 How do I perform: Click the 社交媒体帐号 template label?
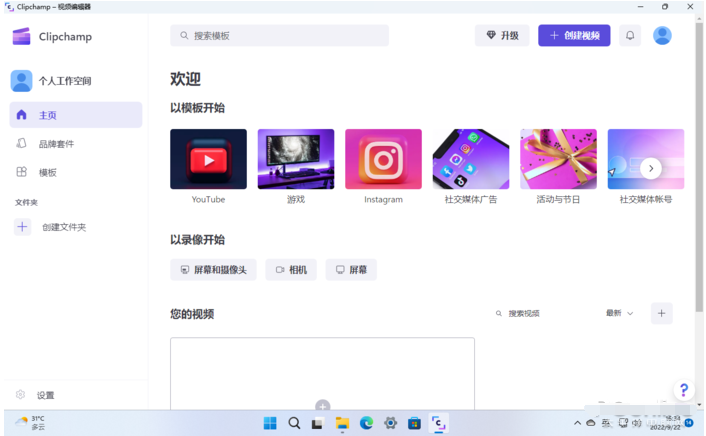(646, 200)
